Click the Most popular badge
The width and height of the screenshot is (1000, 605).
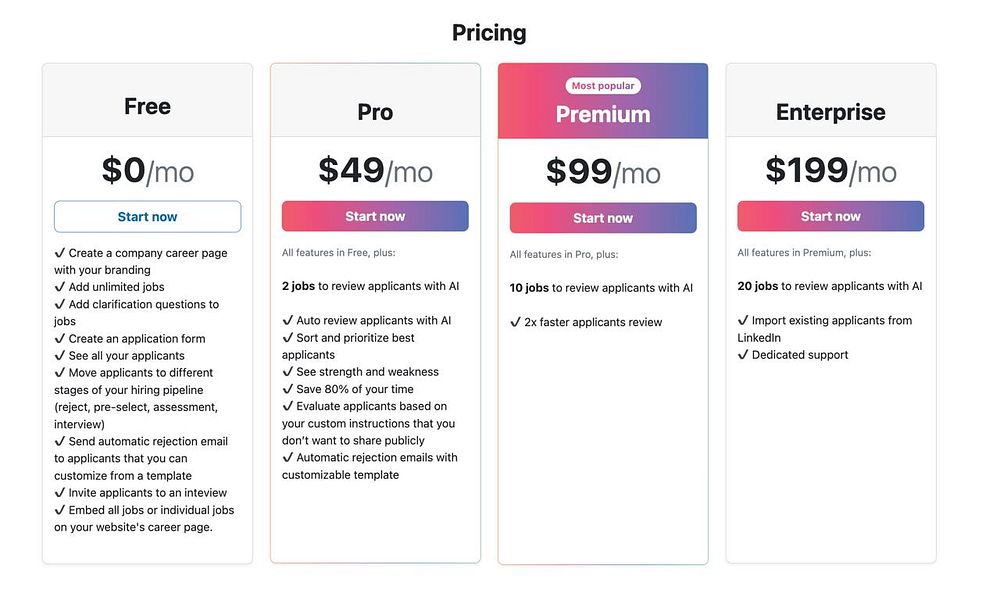pos(603,86)
